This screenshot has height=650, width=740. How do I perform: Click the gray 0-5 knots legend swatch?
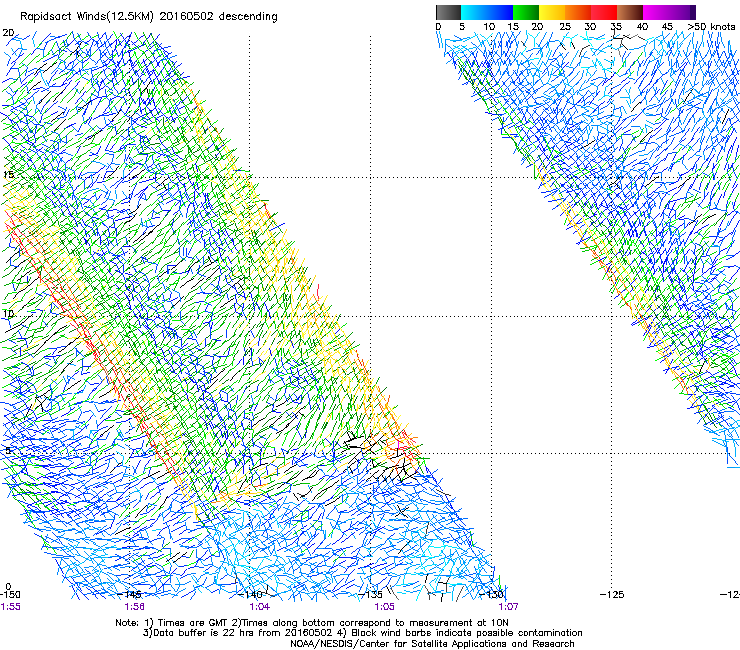tap(448, 12)
